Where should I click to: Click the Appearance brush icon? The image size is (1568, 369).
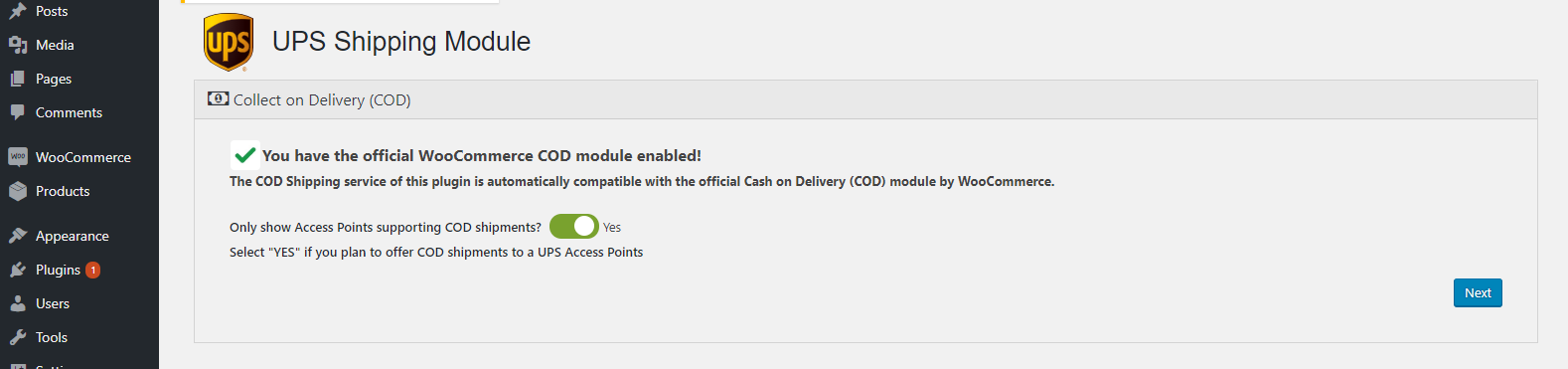coord(18,236)
